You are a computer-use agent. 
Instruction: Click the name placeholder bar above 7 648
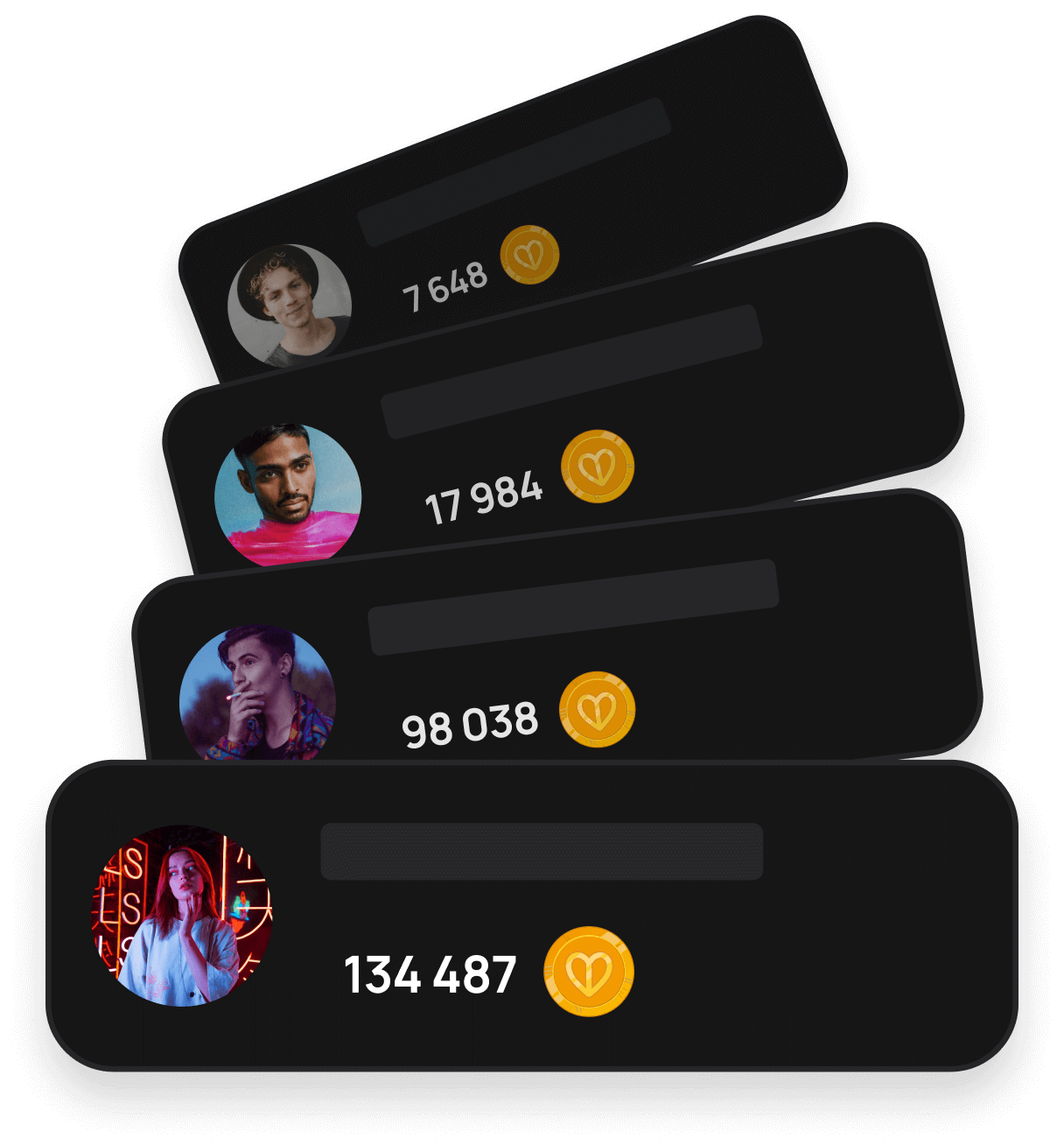tap(514, 172)
